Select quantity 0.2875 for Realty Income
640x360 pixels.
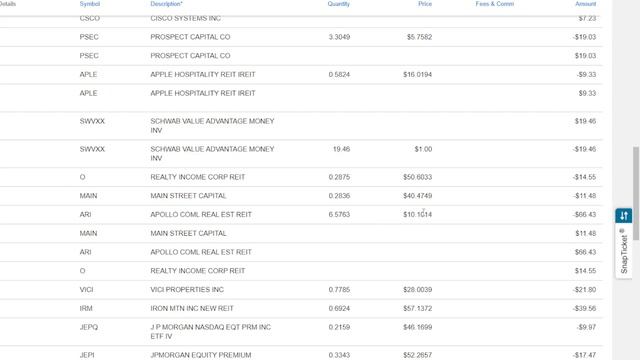(x=339, y=177)
